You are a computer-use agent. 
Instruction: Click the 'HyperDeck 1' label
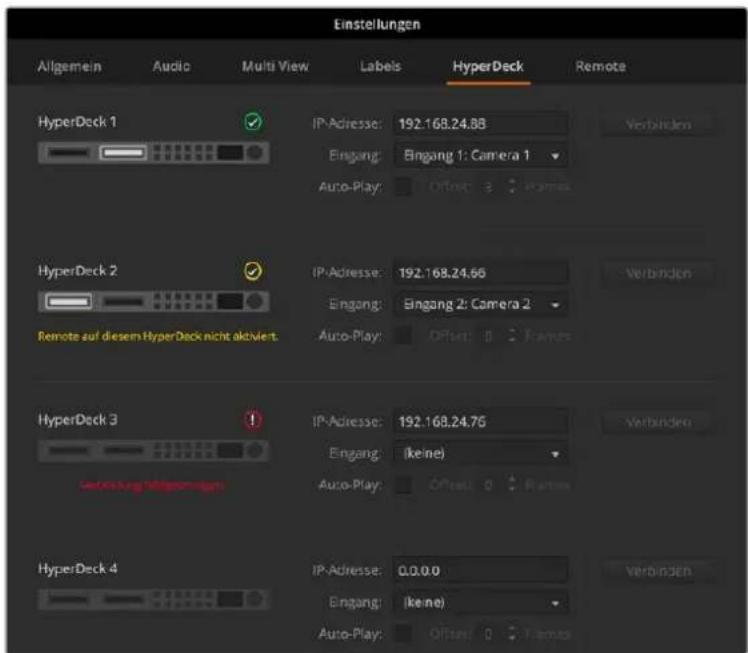(x=77, y=122)
